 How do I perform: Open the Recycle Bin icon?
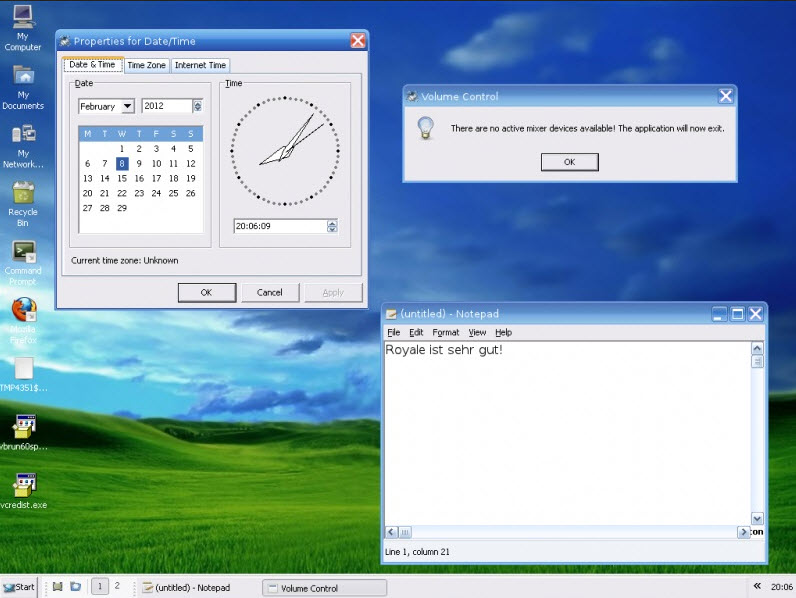23,204
